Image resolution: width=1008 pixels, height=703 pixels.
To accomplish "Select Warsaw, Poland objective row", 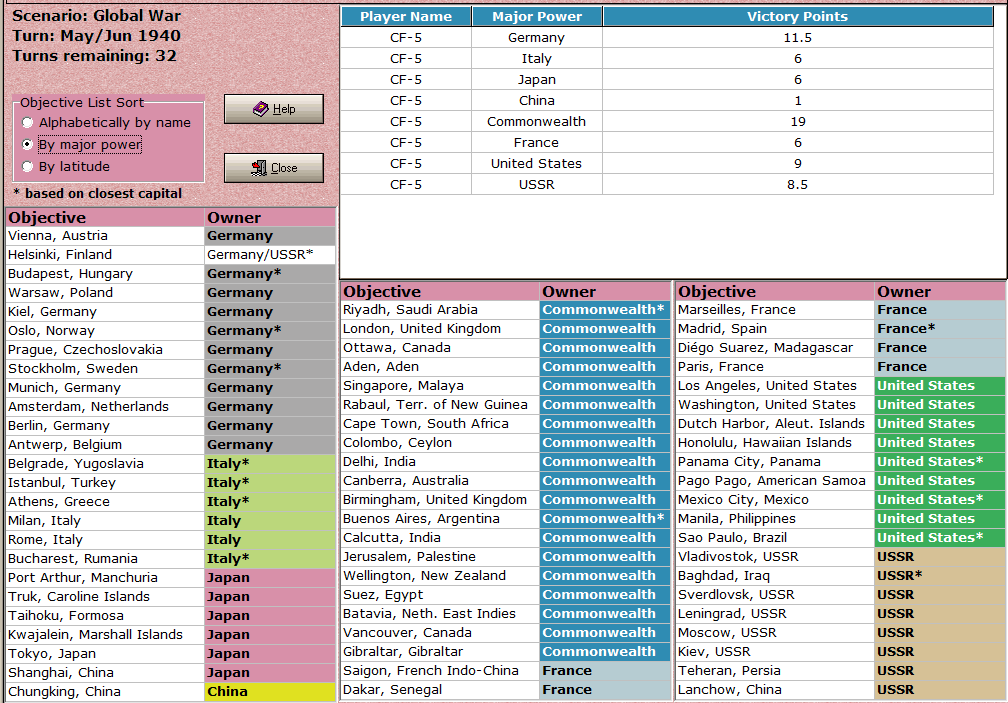I will coord(171,293).
